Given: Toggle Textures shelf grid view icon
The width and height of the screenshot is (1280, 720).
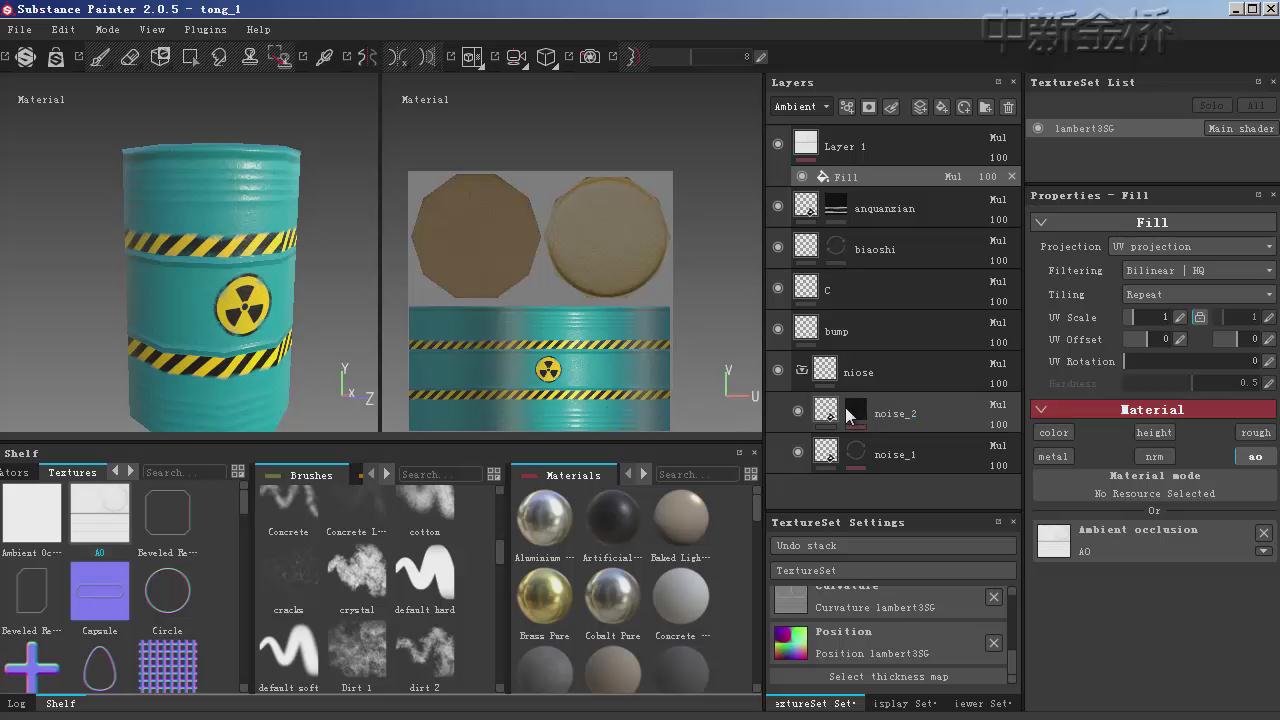Looking at the screenshot, I should pyautogui.click(x=238, y=472).
